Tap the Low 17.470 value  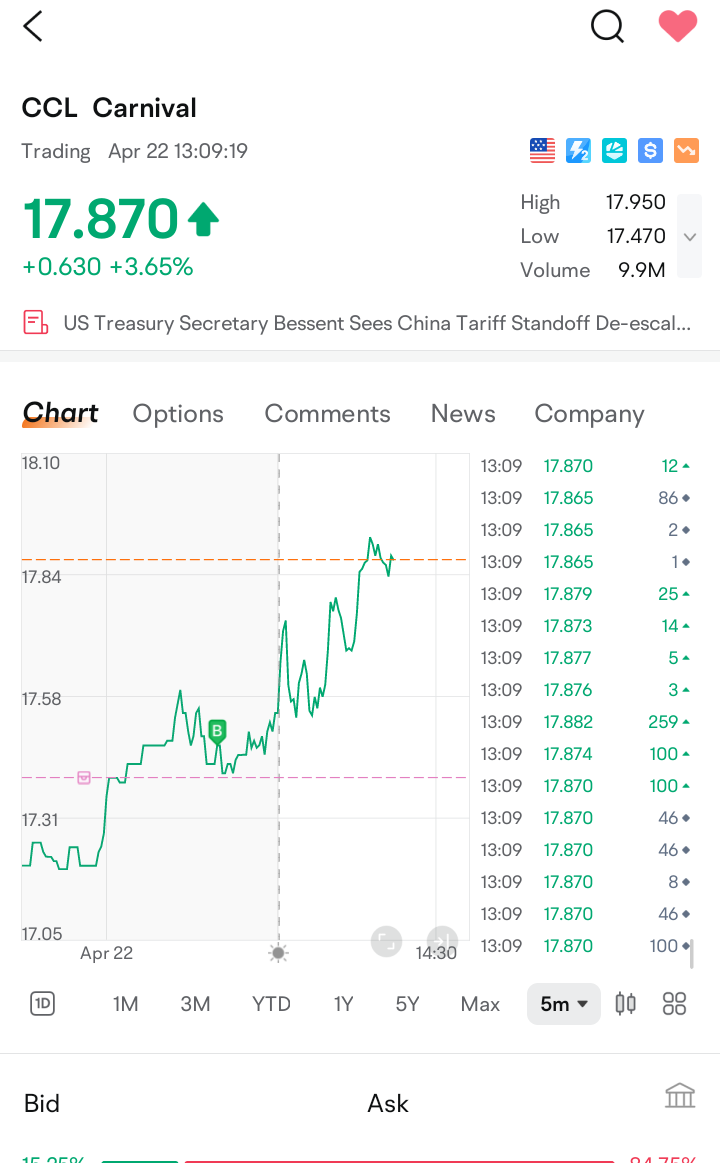click(635, 236)
